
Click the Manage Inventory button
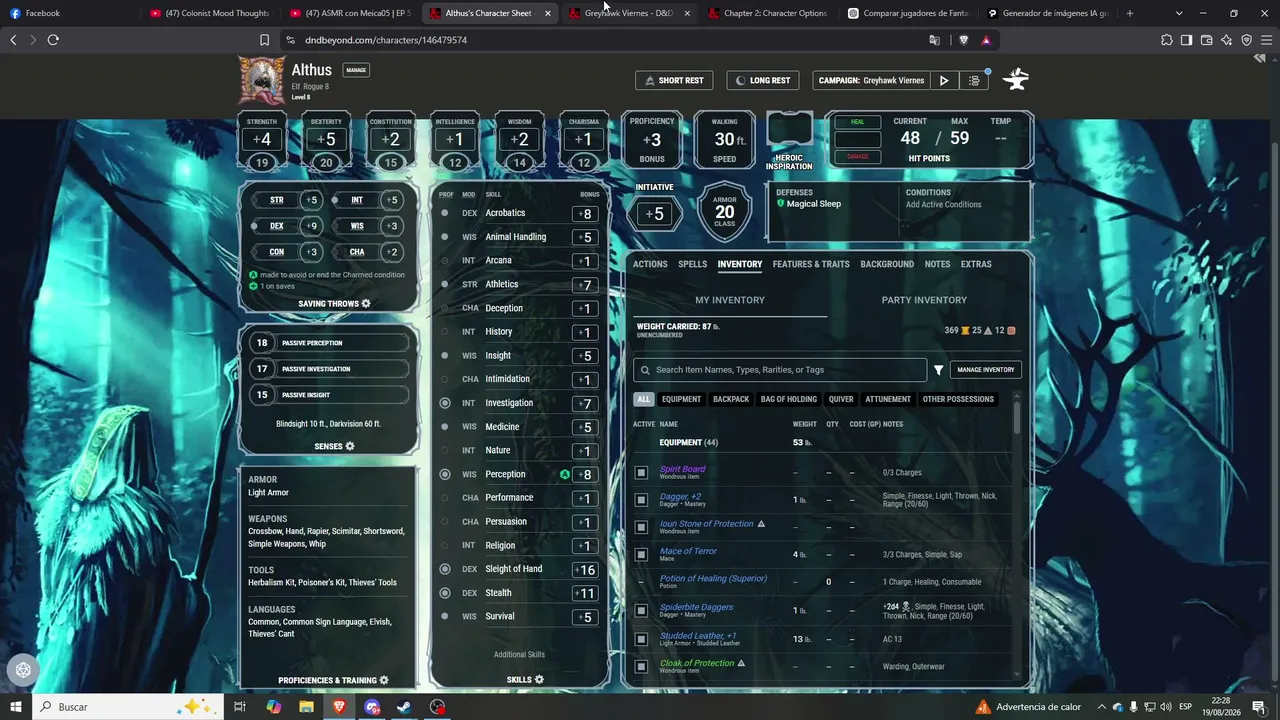[986, 370]
